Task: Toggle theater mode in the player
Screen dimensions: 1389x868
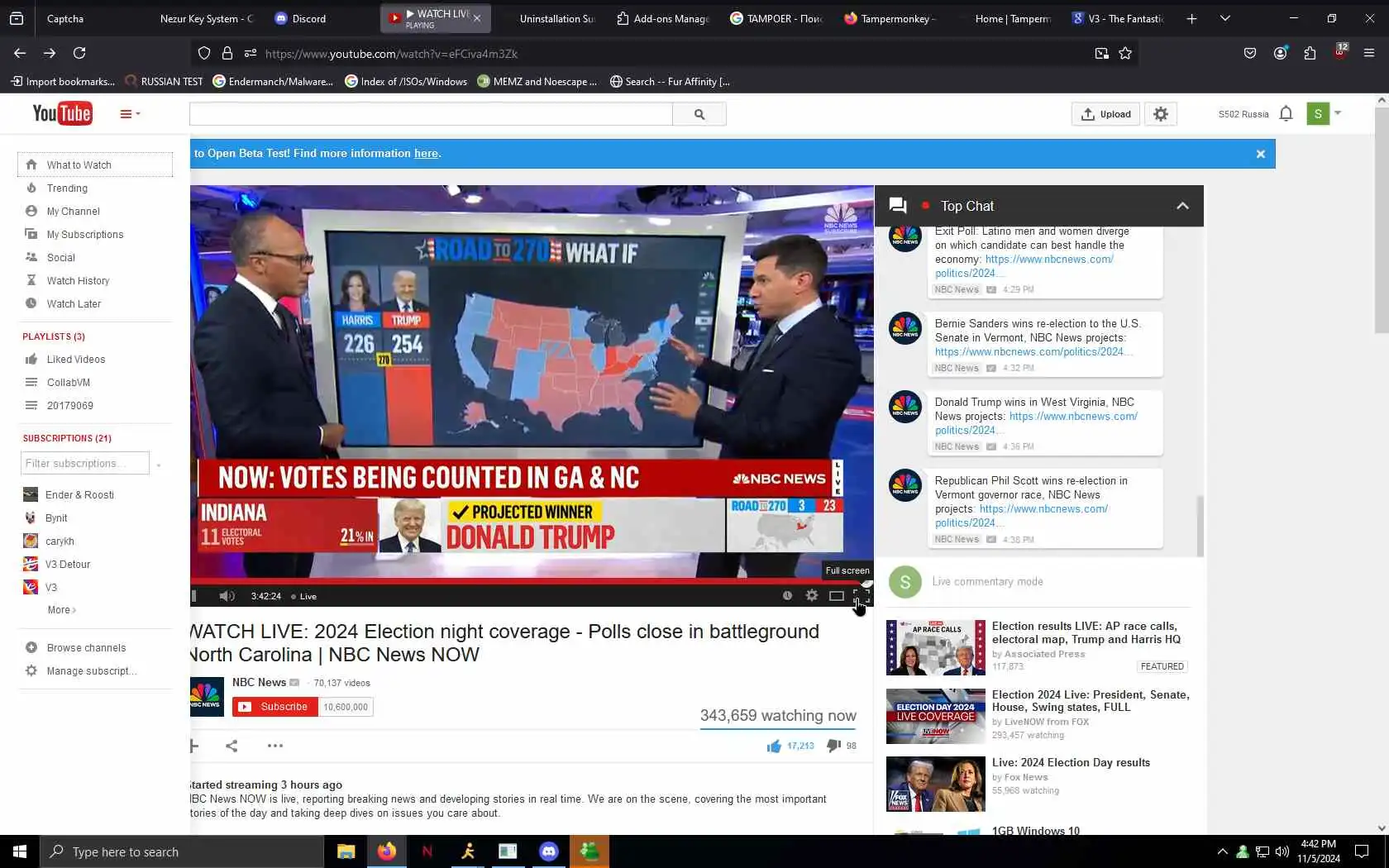Action: pyautogui.click(x=837, y=595)
